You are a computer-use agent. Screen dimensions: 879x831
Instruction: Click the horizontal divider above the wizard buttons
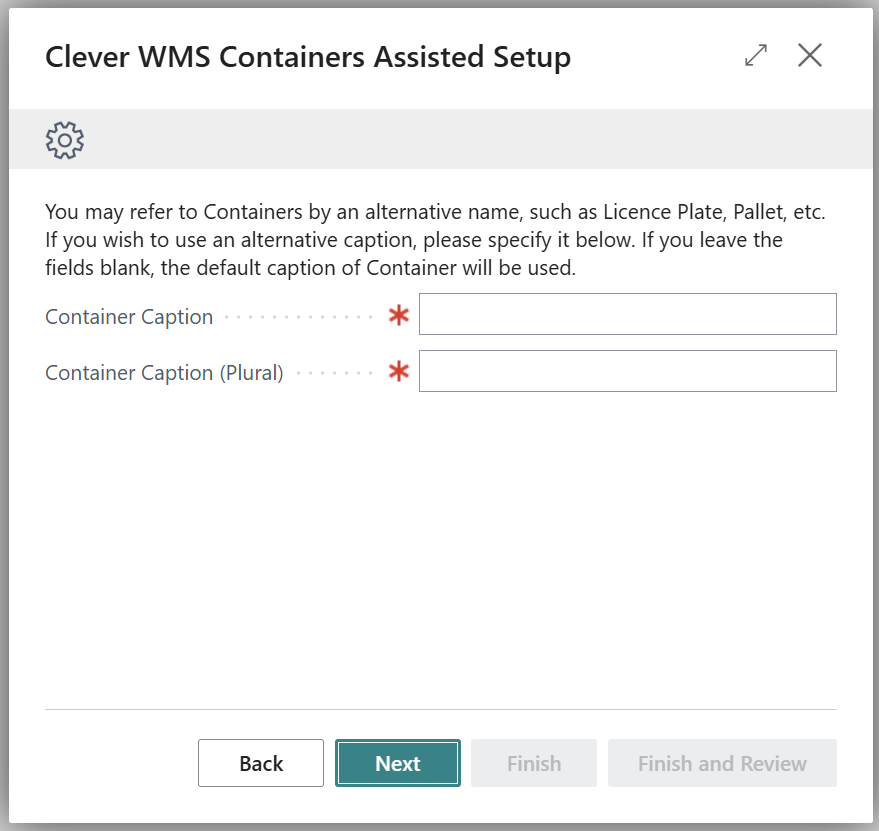point(440,710)
